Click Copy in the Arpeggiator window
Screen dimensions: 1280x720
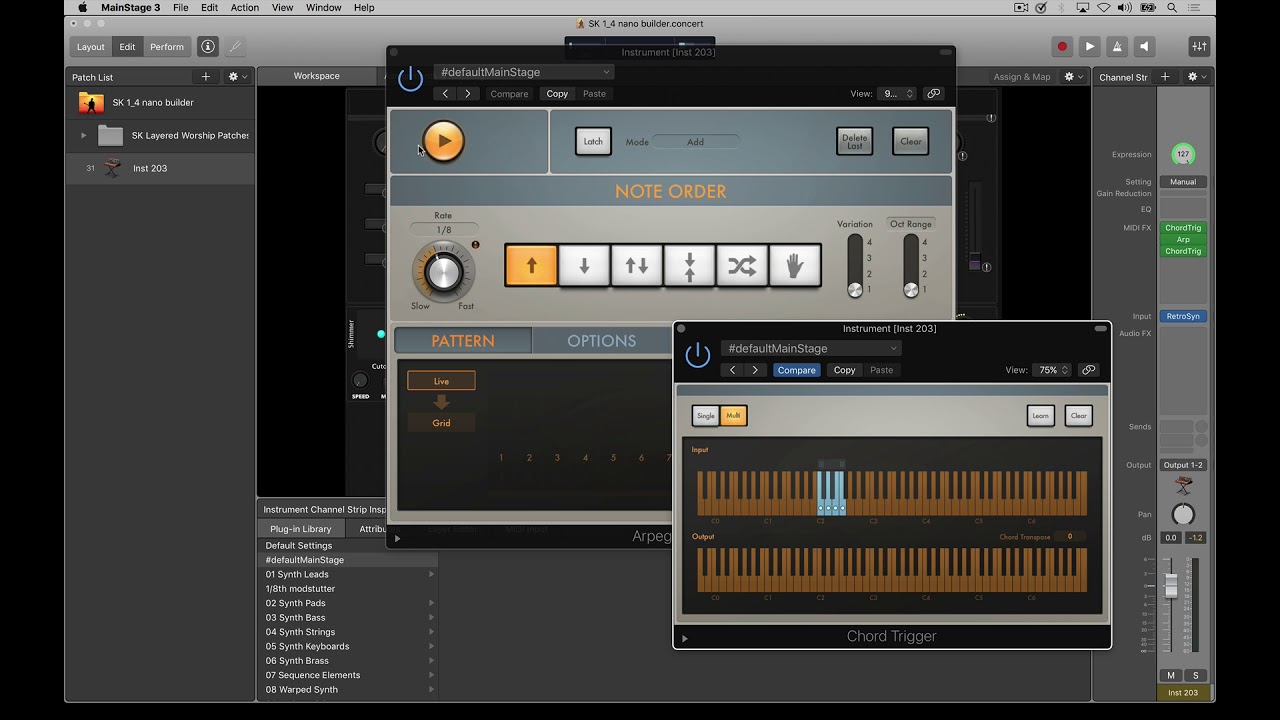pos(557,94)
